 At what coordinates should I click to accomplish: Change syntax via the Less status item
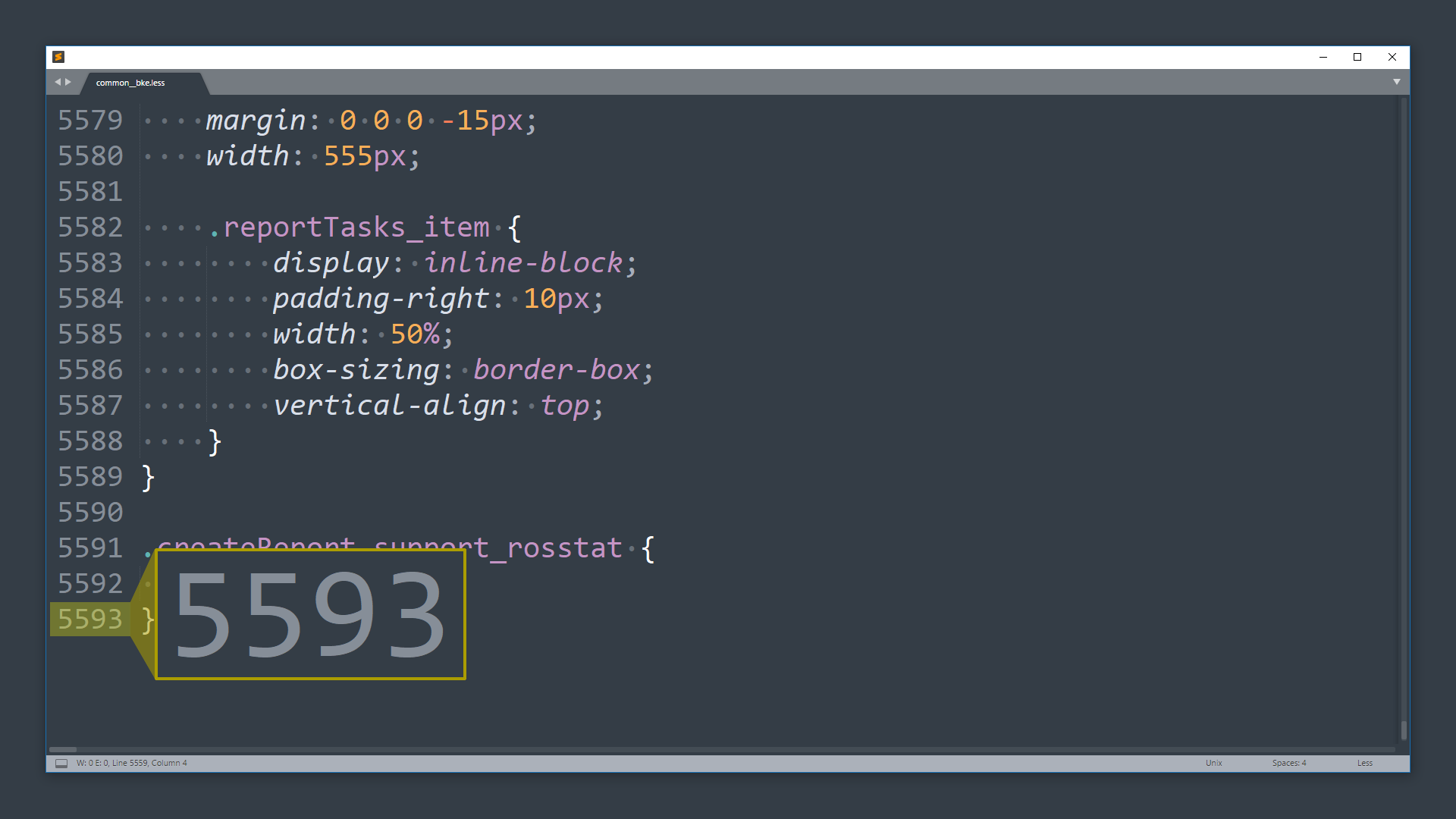point(1364,763)
